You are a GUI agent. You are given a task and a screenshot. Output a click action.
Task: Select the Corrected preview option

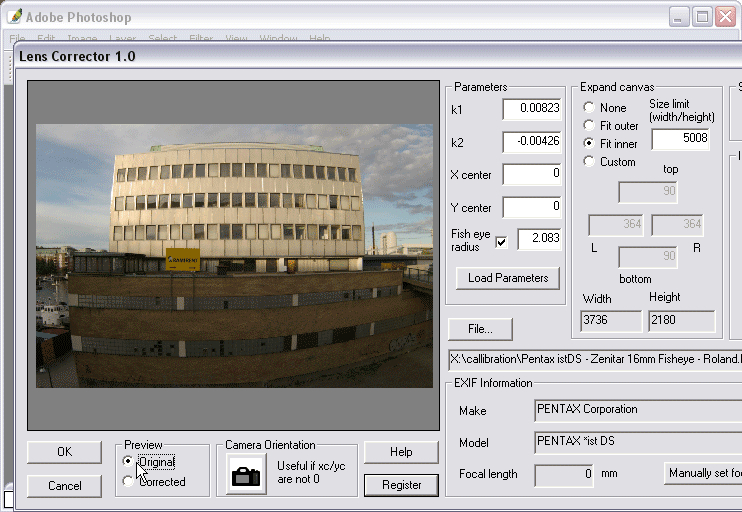(127, 481)
